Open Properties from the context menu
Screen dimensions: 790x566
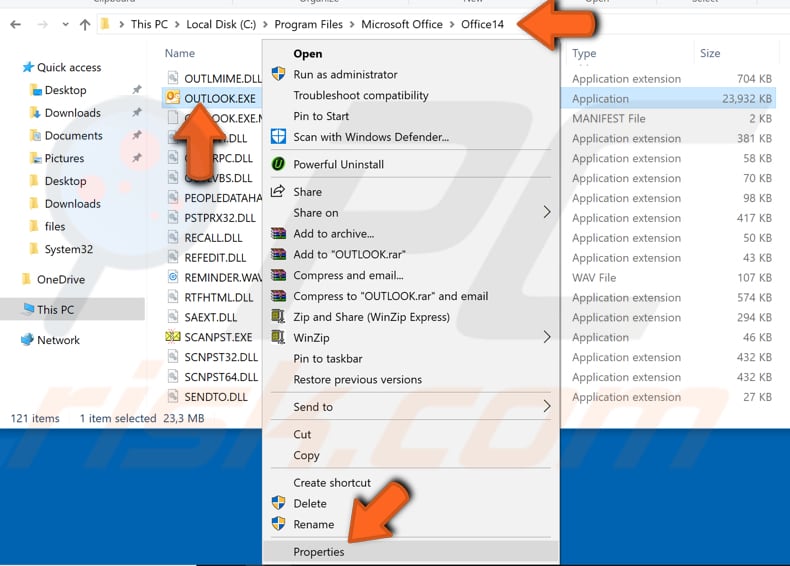[411, 551]
